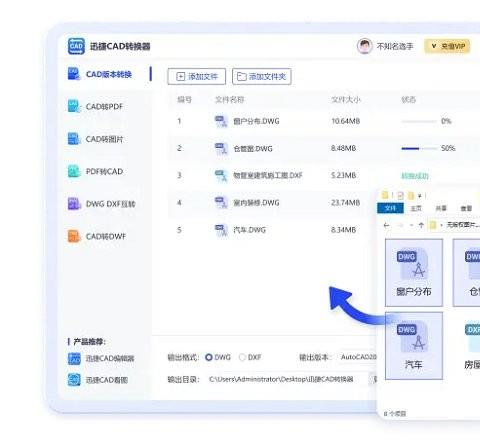480x444 pixels.
Task: Go forward in the Explorer window
Action: (x=400, y=225)
